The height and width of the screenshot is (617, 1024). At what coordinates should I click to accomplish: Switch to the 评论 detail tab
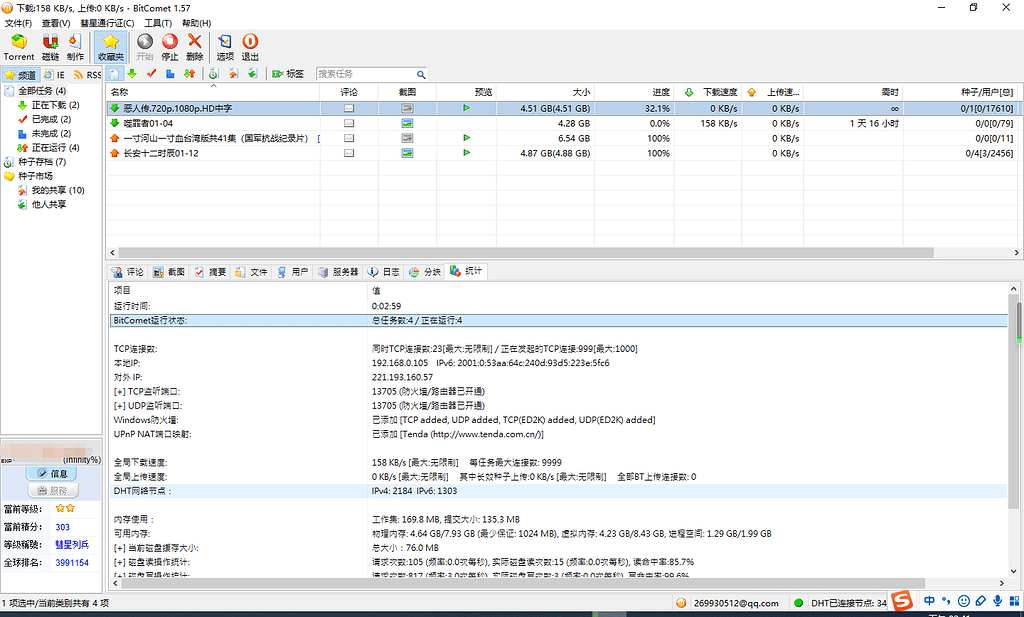pos(127,272)
